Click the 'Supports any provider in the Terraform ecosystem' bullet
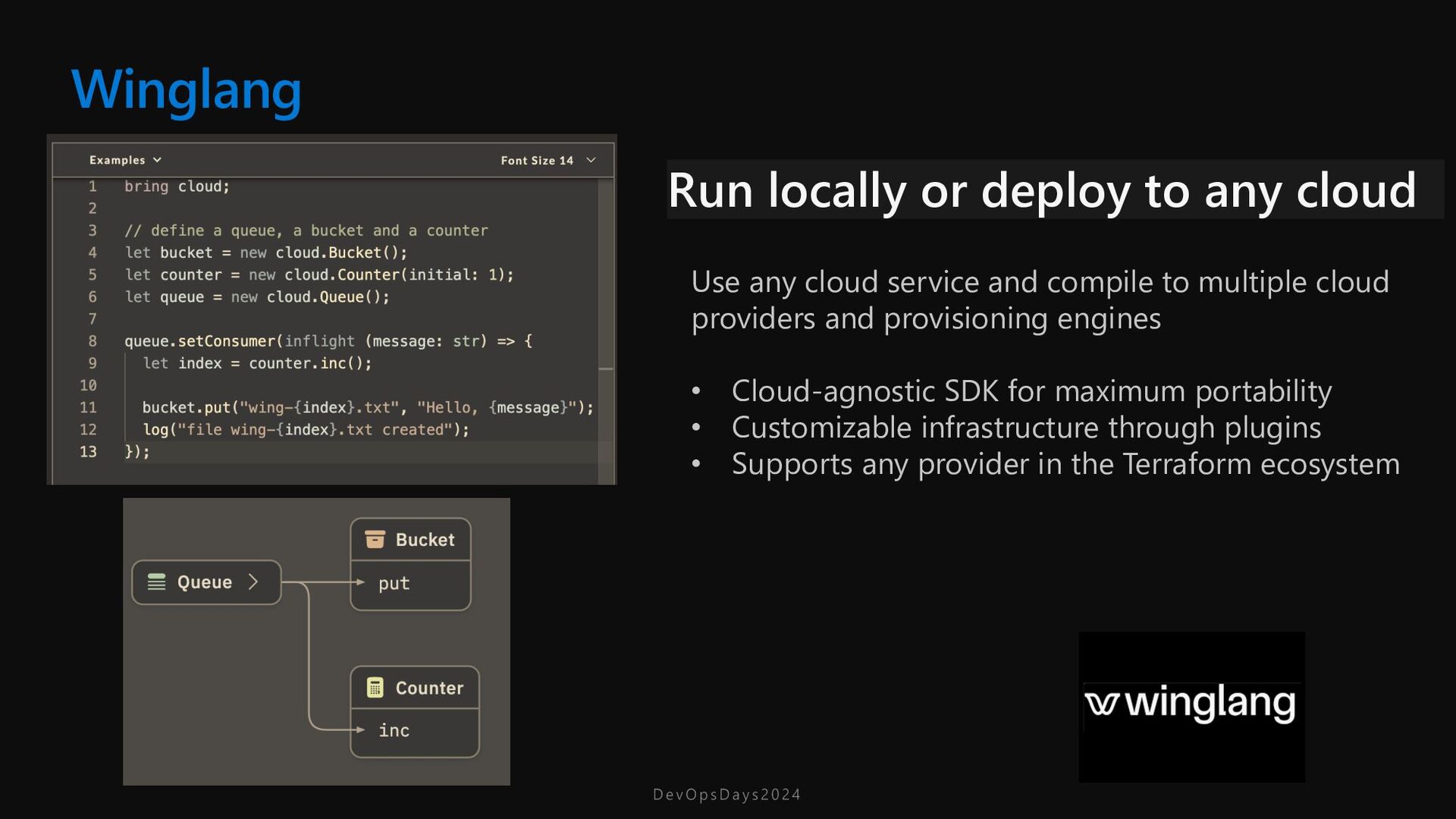The image size is (1456, 819). click(1065, 464)
